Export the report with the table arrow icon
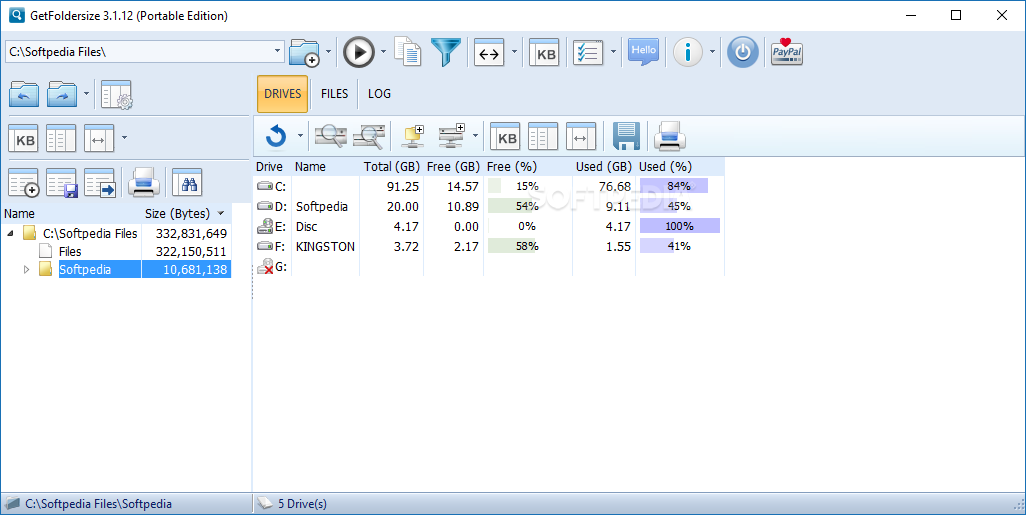1026x515 pixels. (100, 183)
